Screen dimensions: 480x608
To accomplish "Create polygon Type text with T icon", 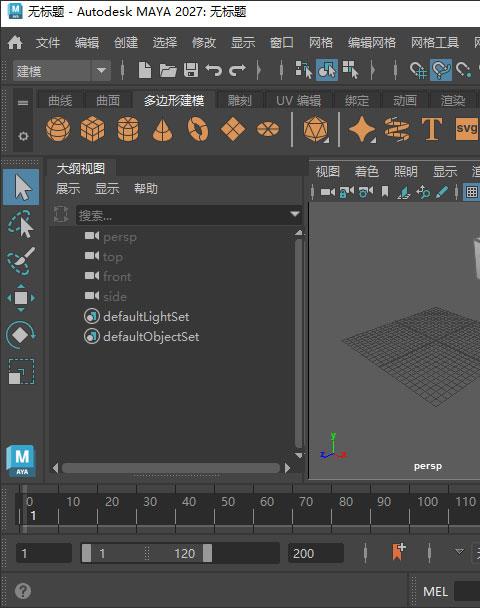I will pos(432,129).
